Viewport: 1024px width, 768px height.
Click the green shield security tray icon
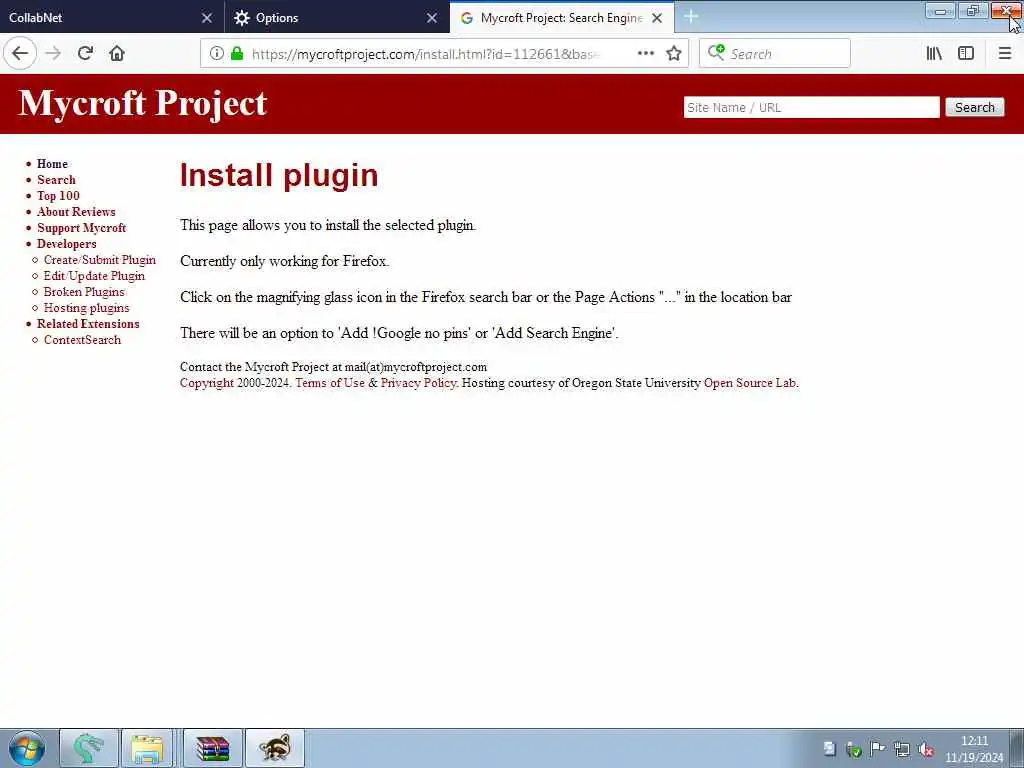point(854,749)
